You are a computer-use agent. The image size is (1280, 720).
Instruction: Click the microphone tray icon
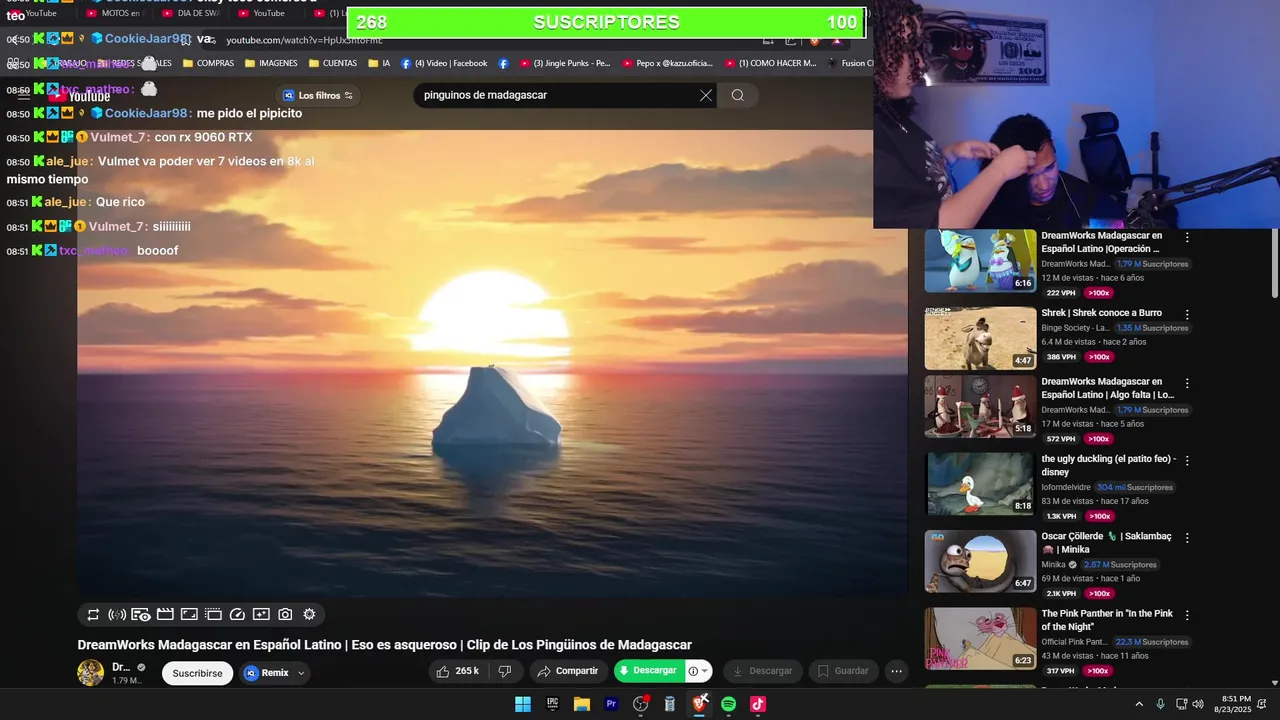1160,704
